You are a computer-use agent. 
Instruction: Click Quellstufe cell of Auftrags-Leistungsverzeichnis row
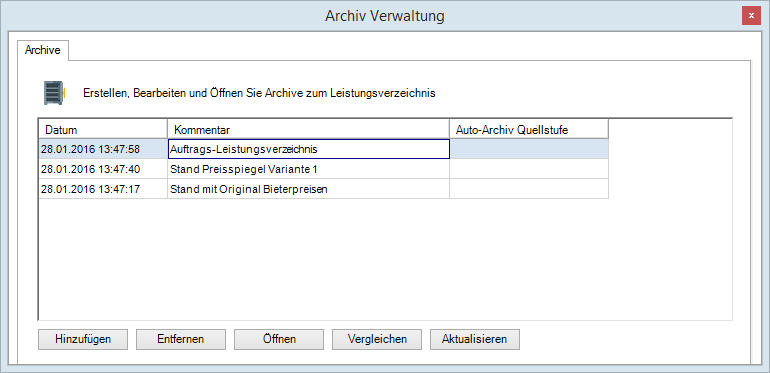point(529,150)
